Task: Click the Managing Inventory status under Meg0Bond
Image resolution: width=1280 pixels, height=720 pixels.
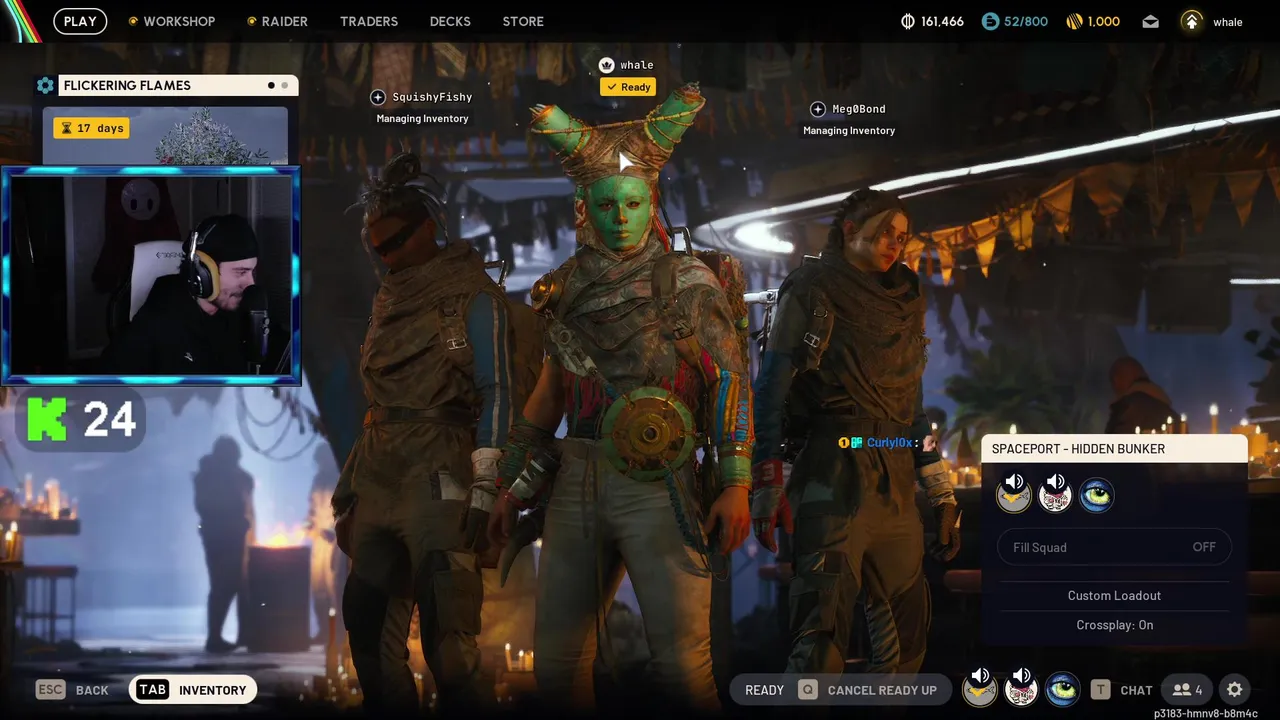Action: [849, 131]
